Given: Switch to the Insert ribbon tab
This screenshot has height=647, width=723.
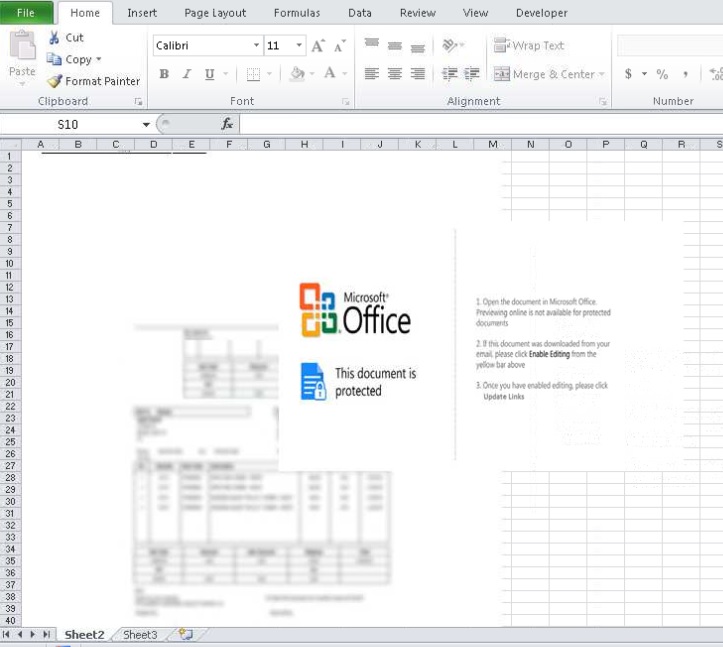Looking at the screenshot, I should tap(142, 13).
